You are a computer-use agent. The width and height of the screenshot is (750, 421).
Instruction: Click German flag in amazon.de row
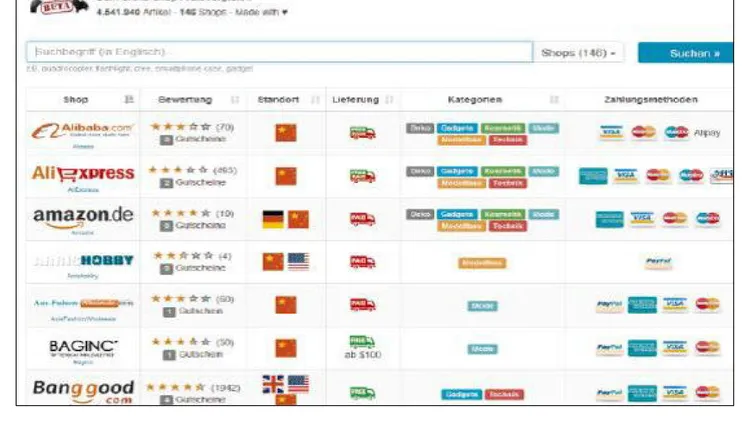tap(273, 220)
